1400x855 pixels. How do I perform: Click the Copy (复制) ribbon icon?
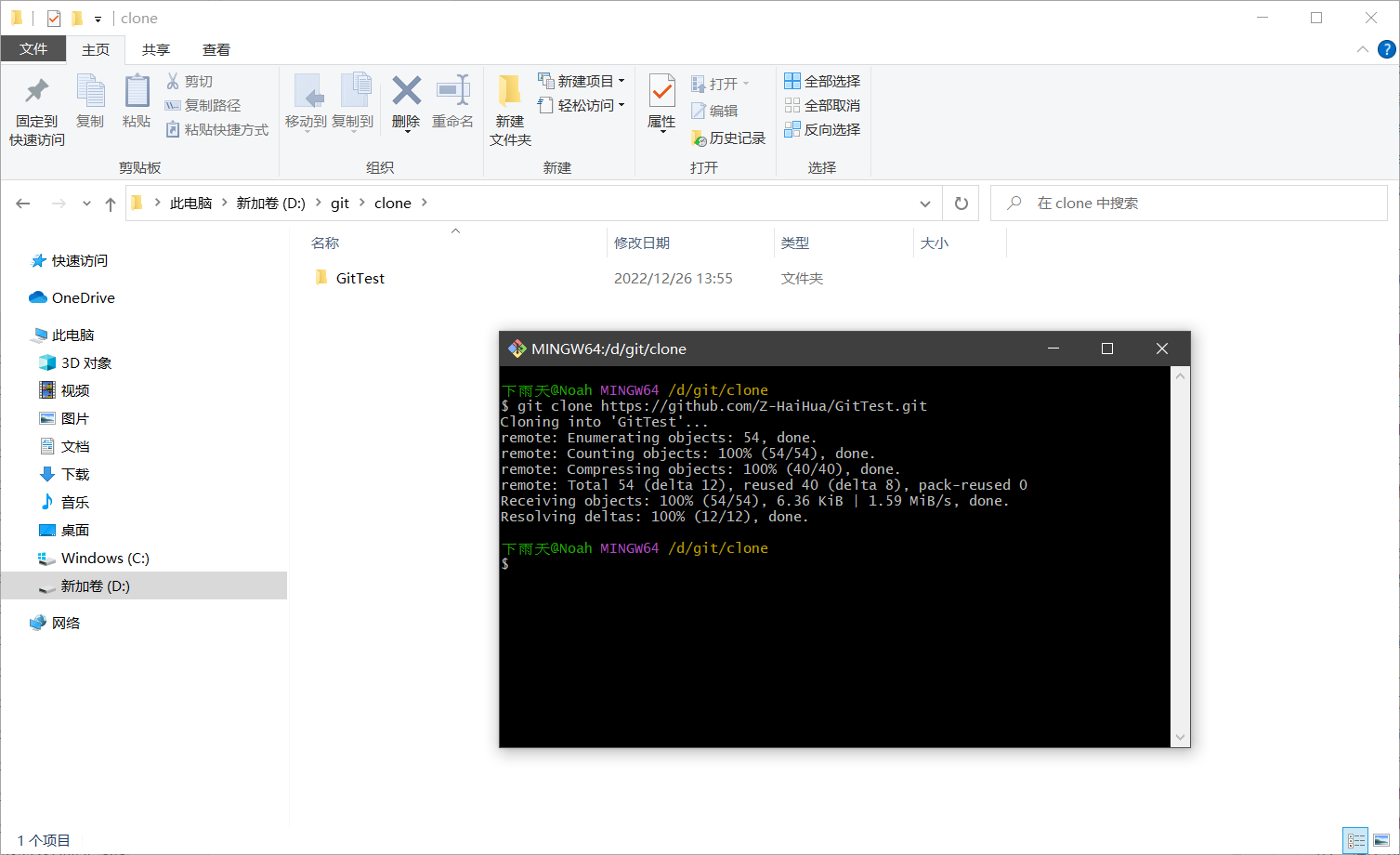point(90,91)
